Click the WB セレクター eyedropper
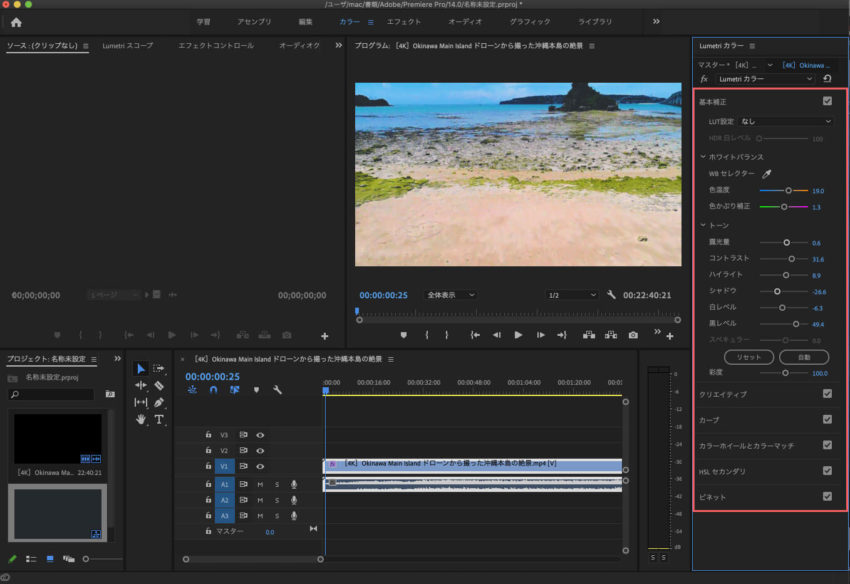This screenshot has width=850, height=584. coord(767,174)
